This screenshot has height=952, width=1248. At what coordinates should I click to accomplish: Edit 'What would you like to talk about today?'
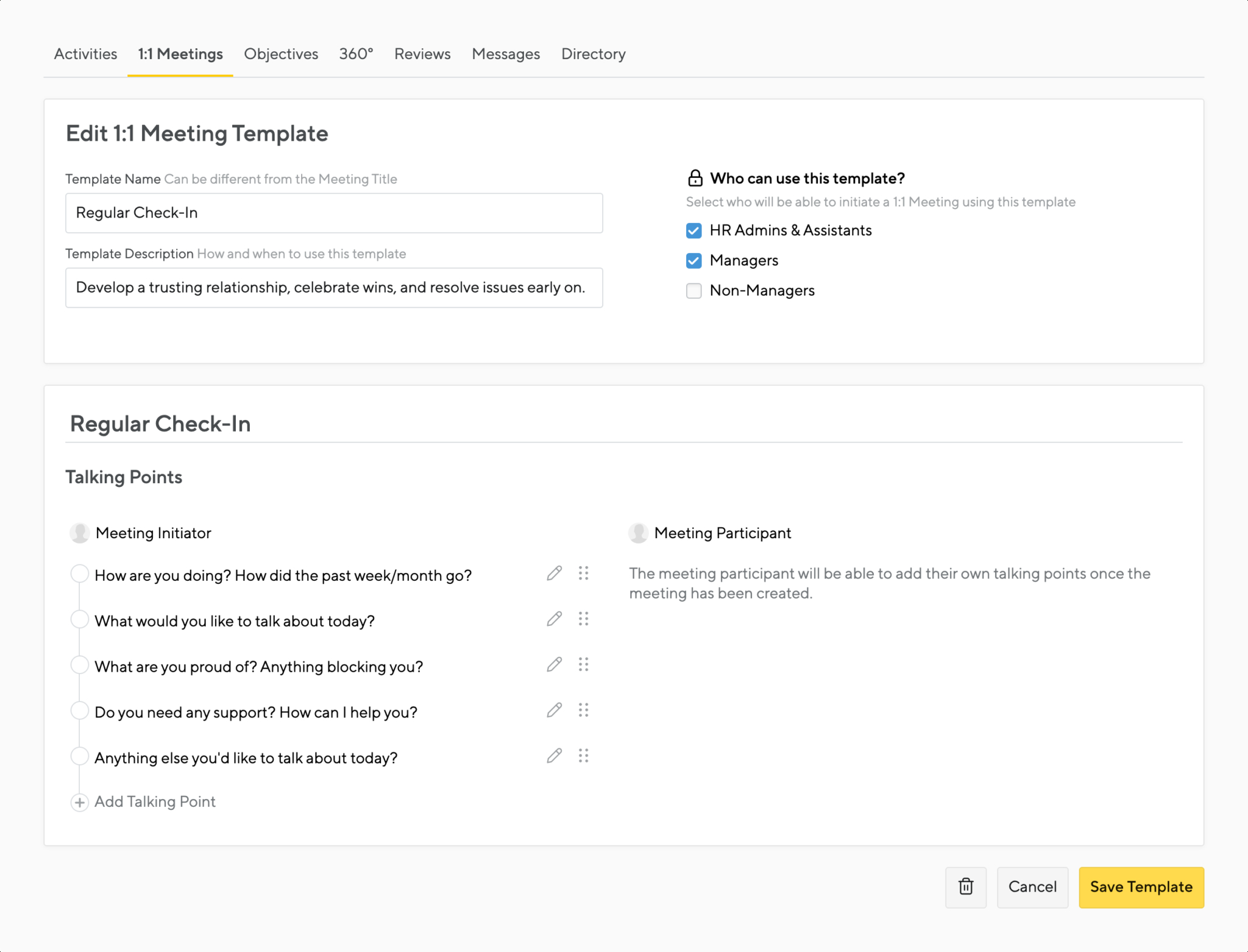click(x=554, y=619)
